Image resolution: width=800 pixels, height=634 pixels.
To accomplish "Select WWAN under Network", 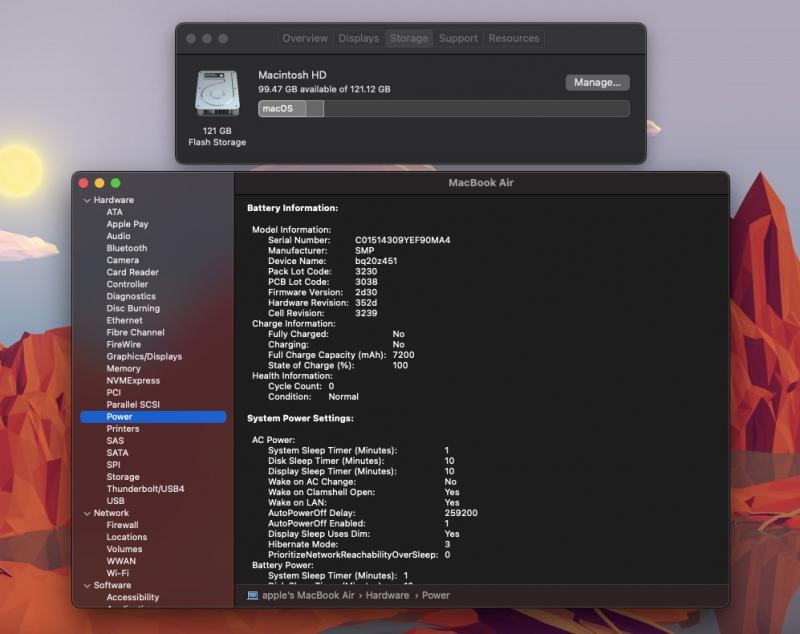I will click(121, 561).
